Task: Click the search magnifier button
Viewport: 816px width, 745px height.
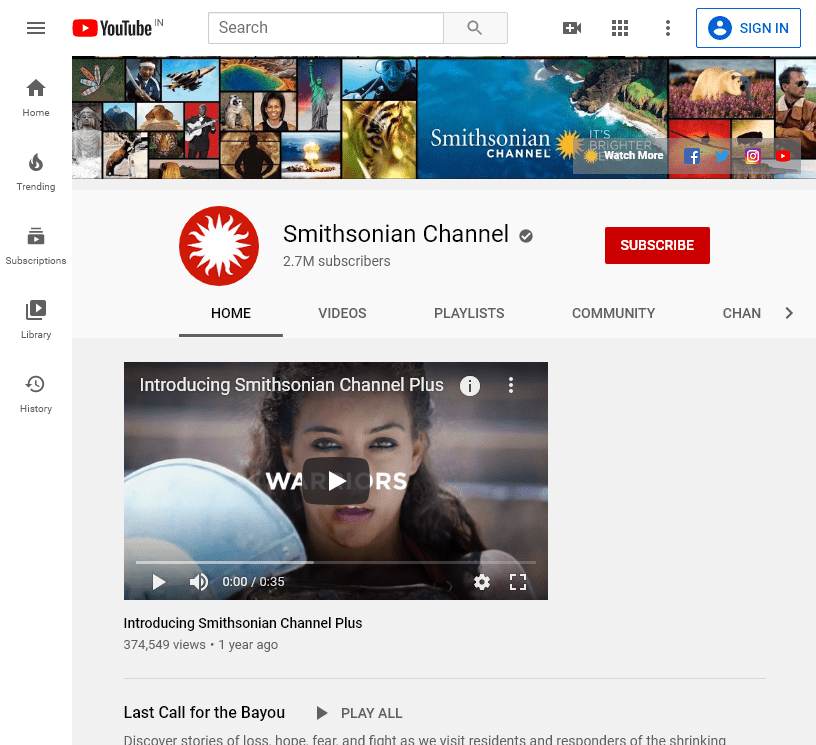Action: [475, 28]
